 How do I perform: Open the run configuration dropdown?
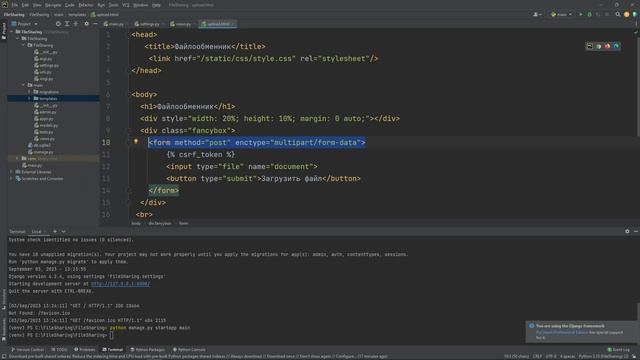pos(561,14)
